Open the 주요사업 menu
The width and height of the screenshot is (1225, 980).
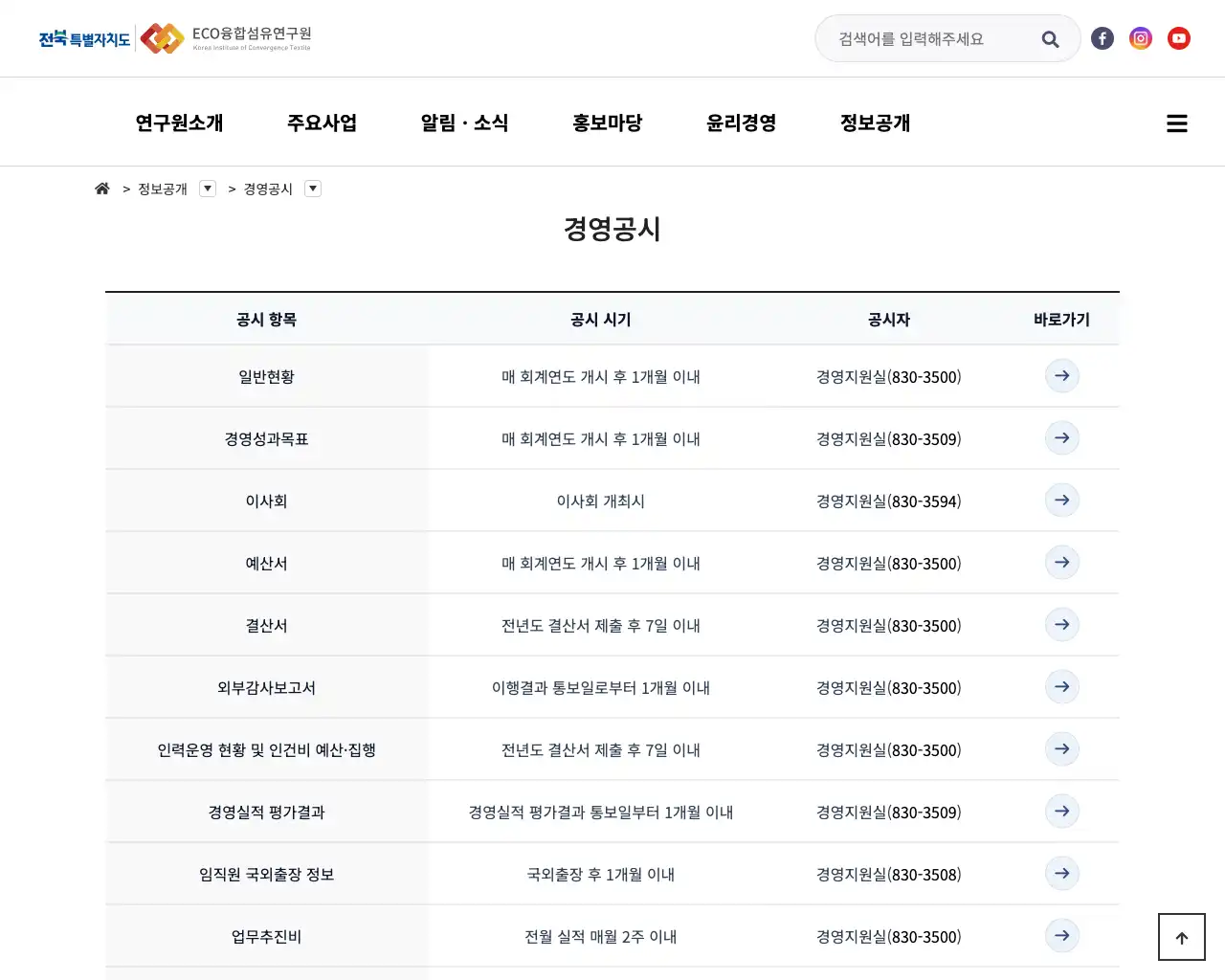(322, 122)
